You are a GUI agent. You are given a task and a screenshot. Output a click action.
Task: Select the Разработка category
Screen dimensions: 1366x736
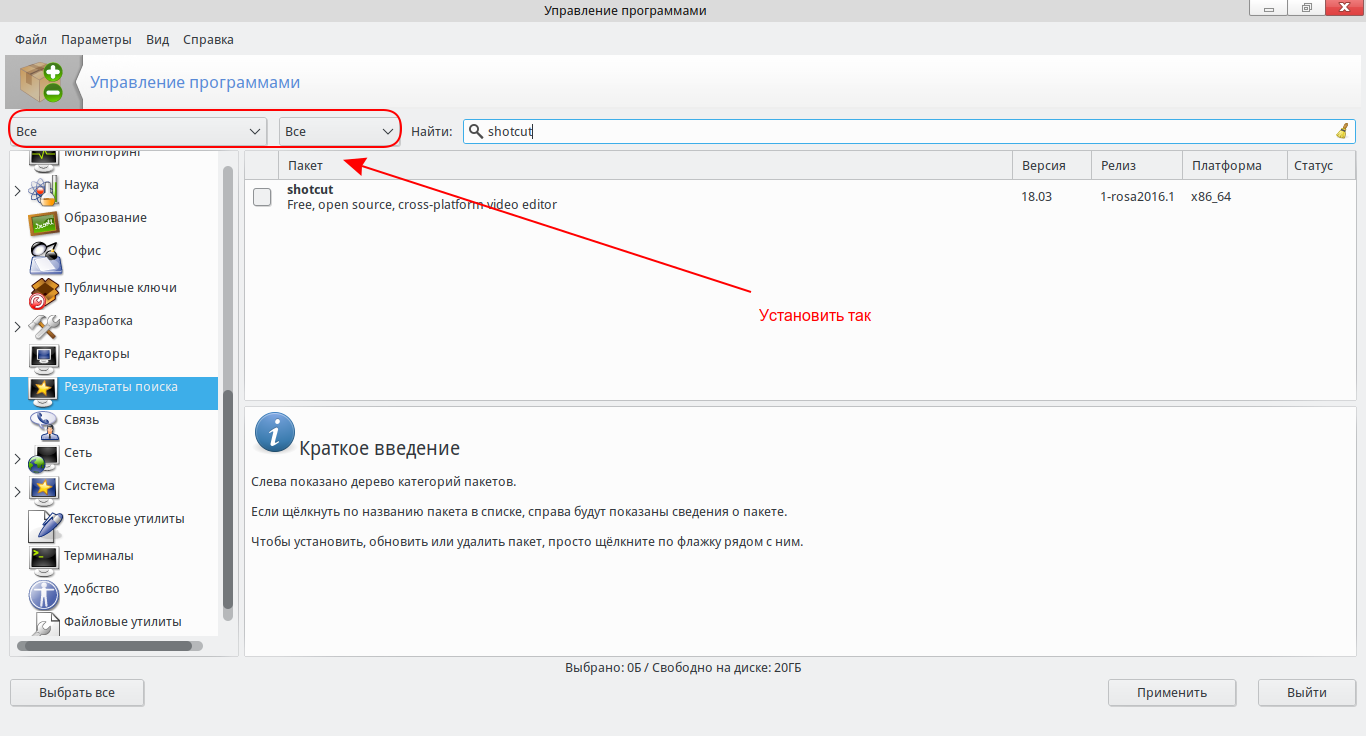coord(98,321)
